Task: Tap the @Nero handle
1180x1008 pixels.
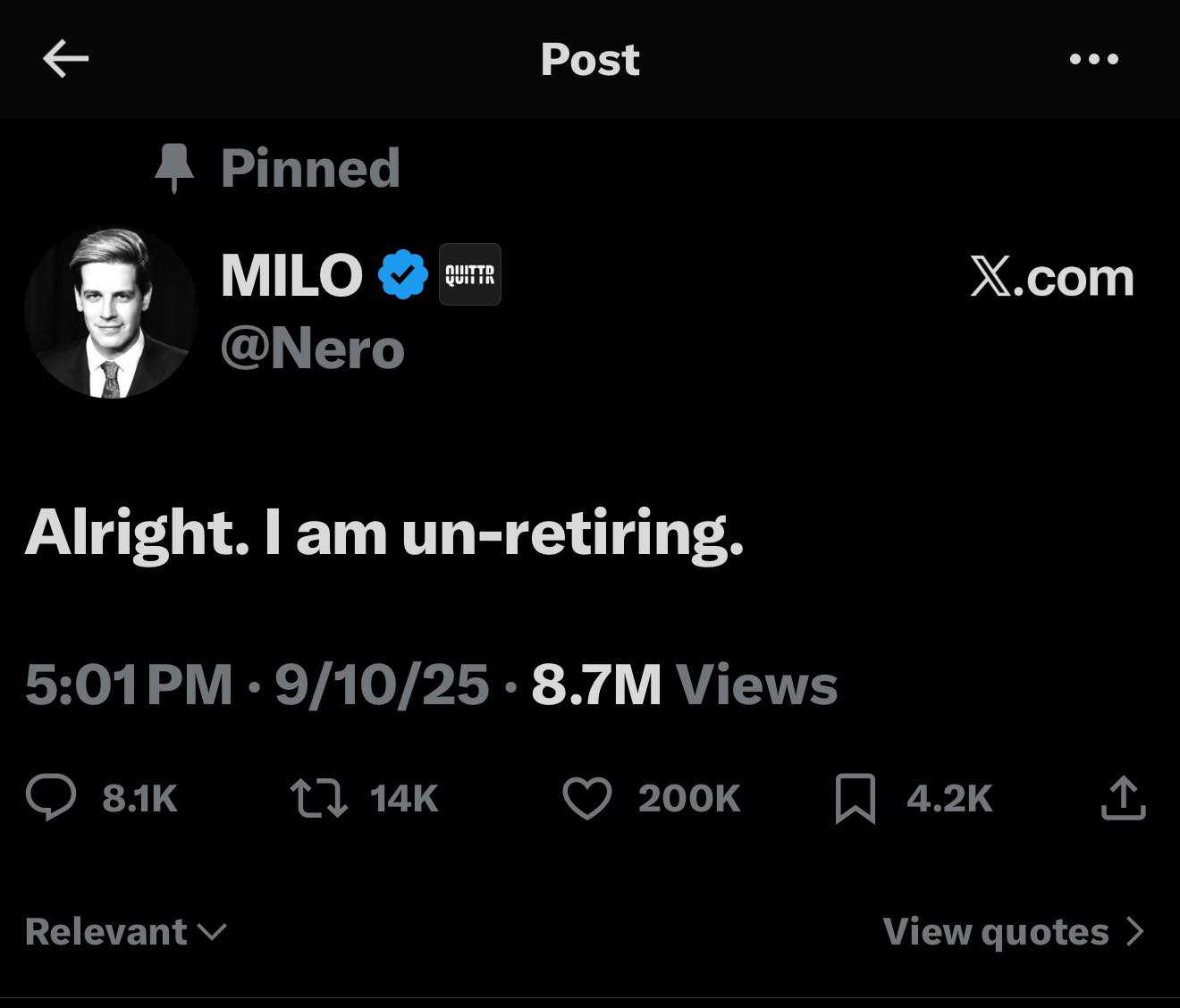Action: (313, 349)
